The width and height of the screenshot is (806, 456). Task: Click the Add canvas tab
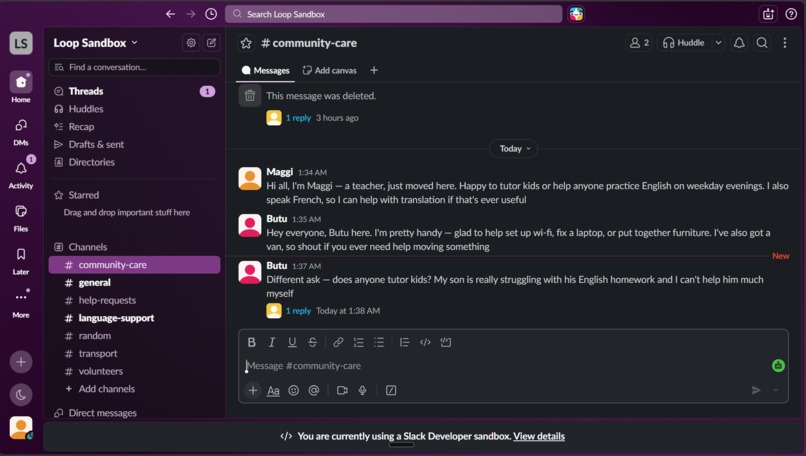tap(329, 70)
